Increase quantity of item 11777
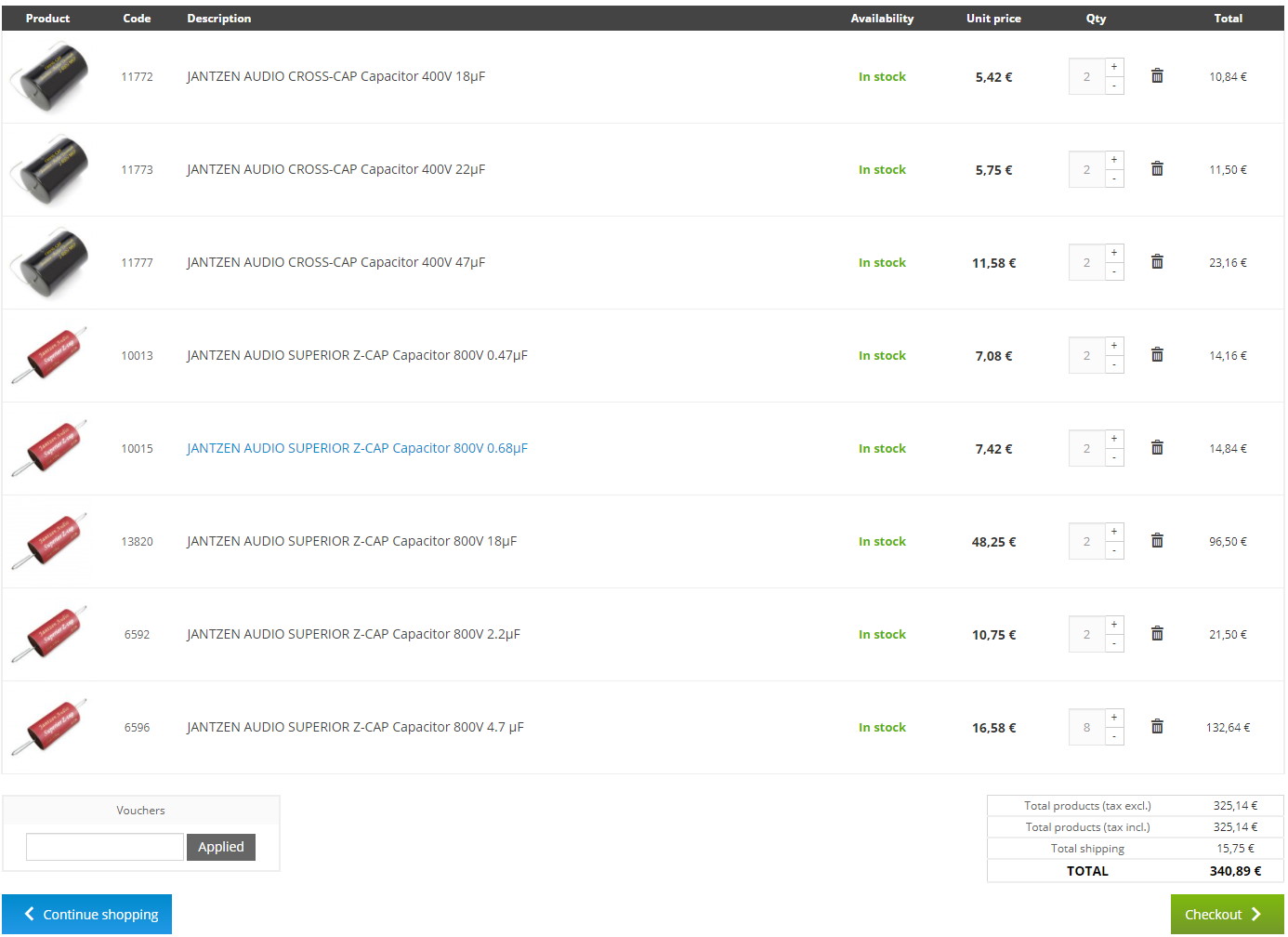Image resolution: width=1288 pixels, height=937 pixels. click(1114, 253)
